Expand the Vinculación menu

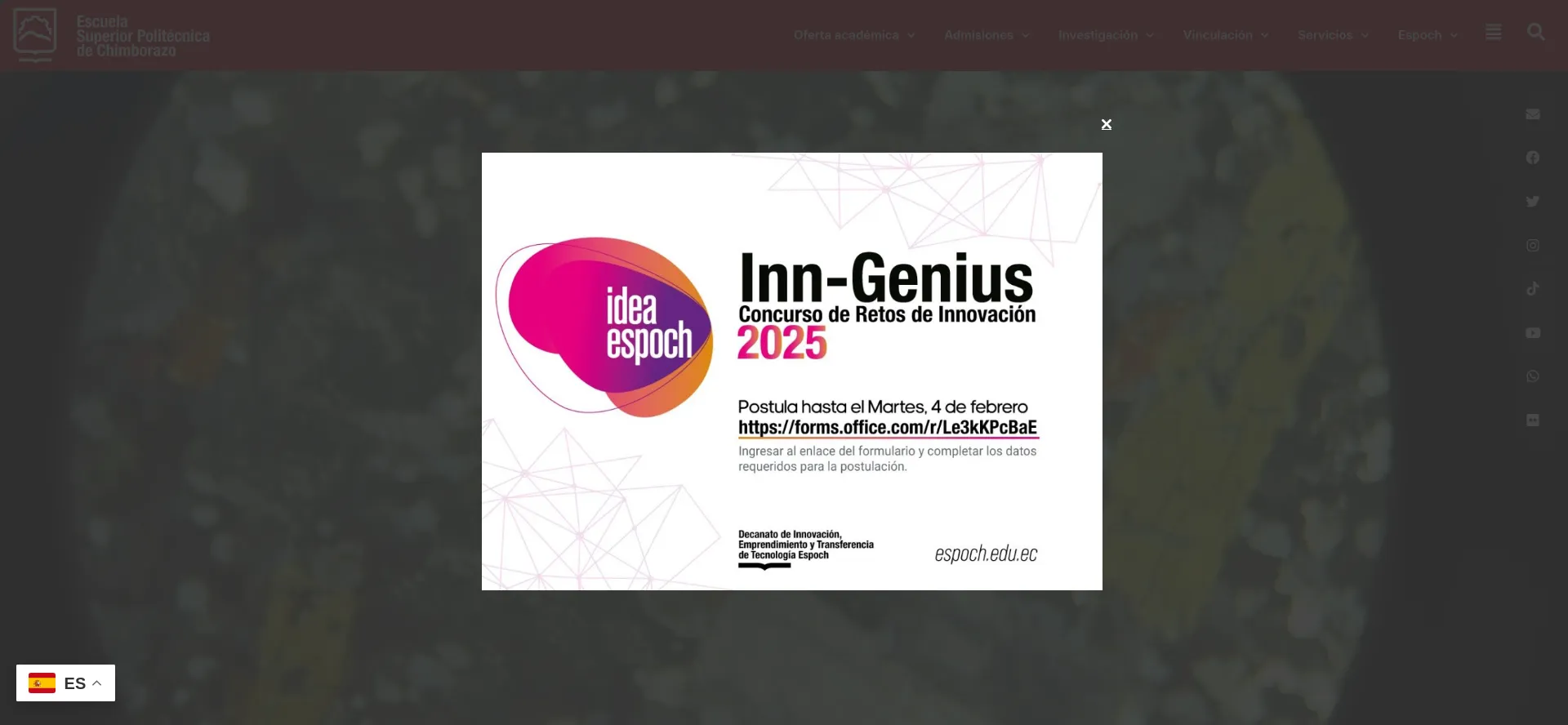1225,35
